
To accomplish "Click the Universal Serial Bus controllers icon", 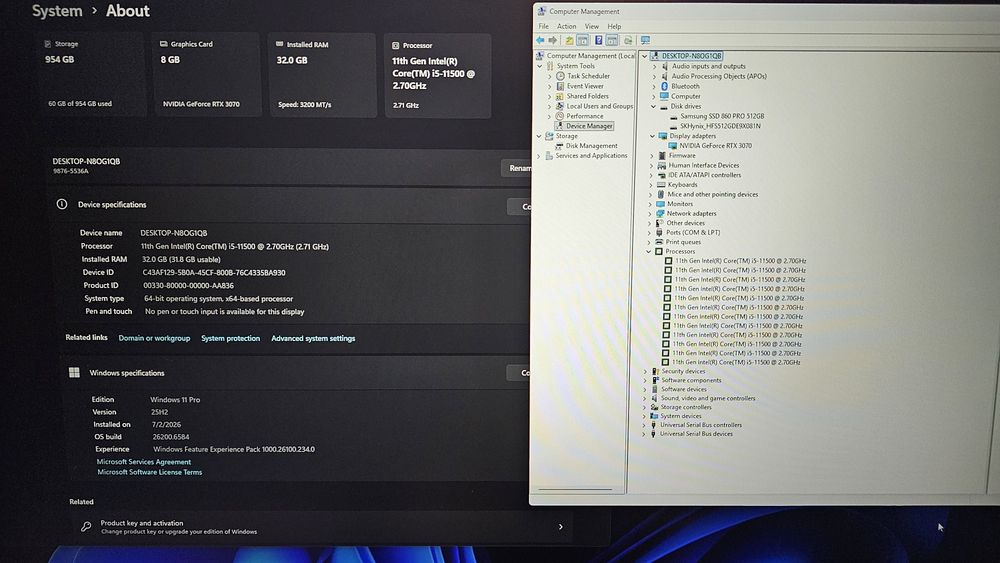I will tap(653, 425).
